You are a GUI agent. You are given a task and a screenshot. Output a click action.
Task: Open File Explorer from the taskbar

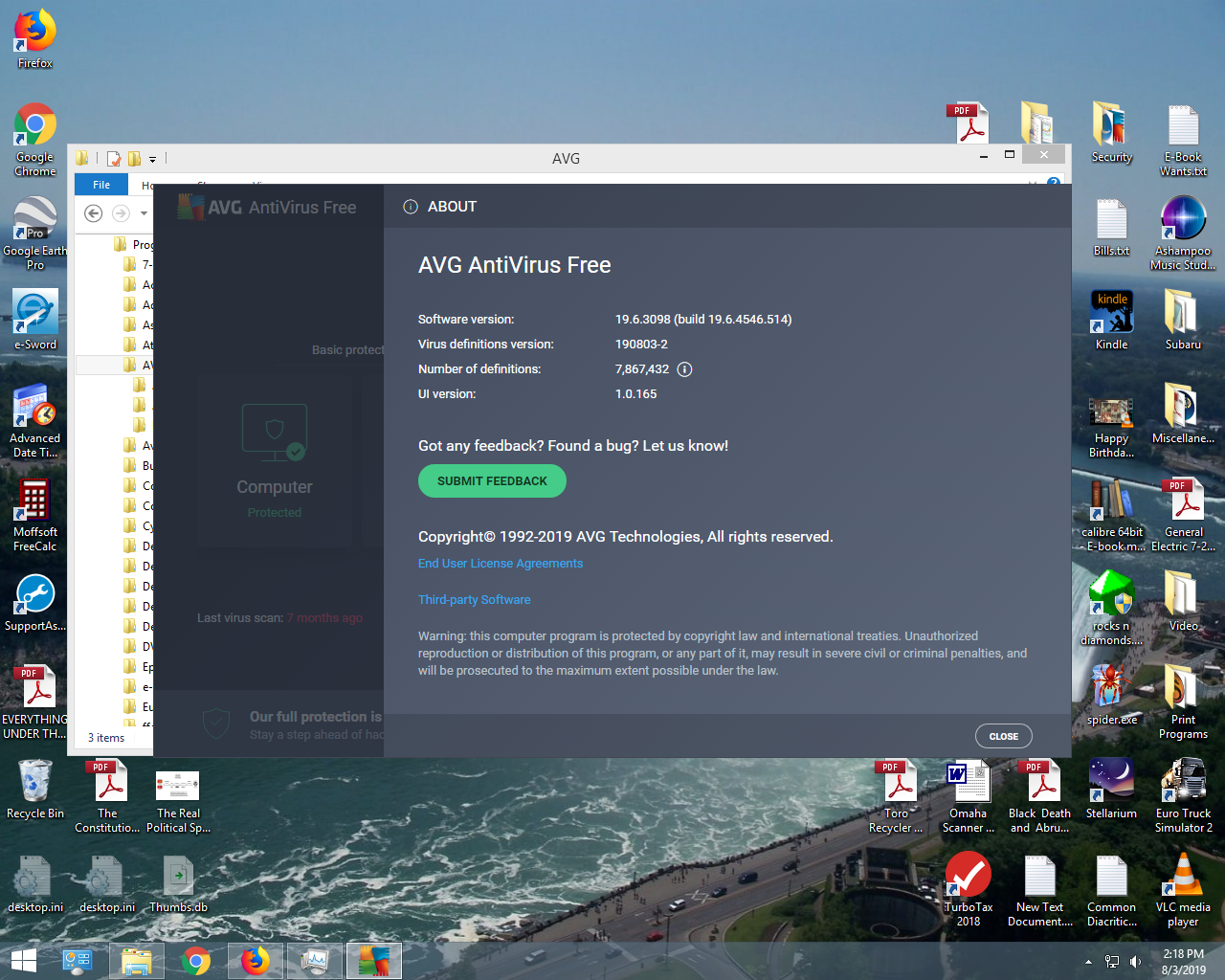(136, 961)
